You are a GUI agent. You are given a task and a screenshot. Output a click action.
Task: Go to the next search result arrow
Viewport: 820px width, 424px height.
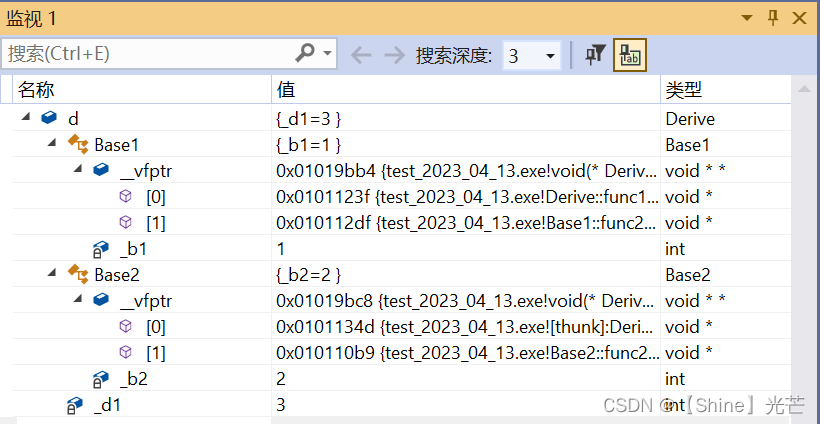click(x=394, y=54)
